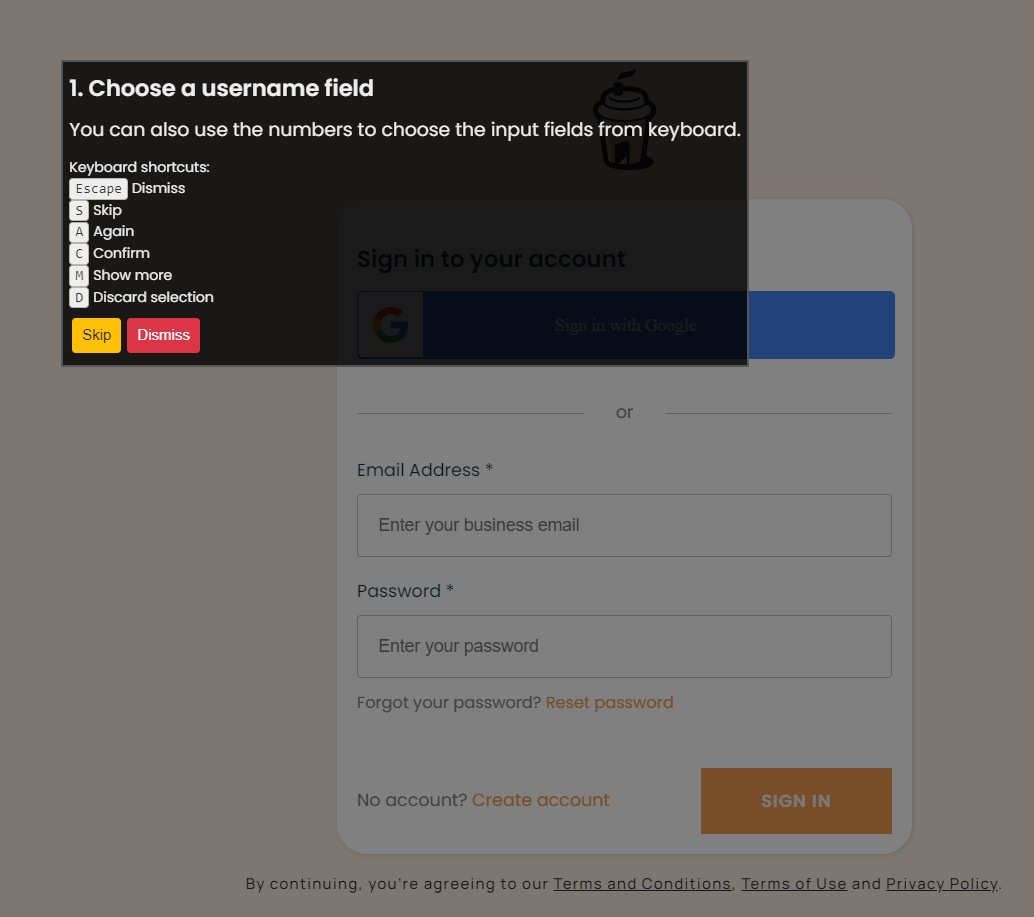This screenshot has height=917, width=1034.
Task: Open the Terms of Use link
Action: 794,883
